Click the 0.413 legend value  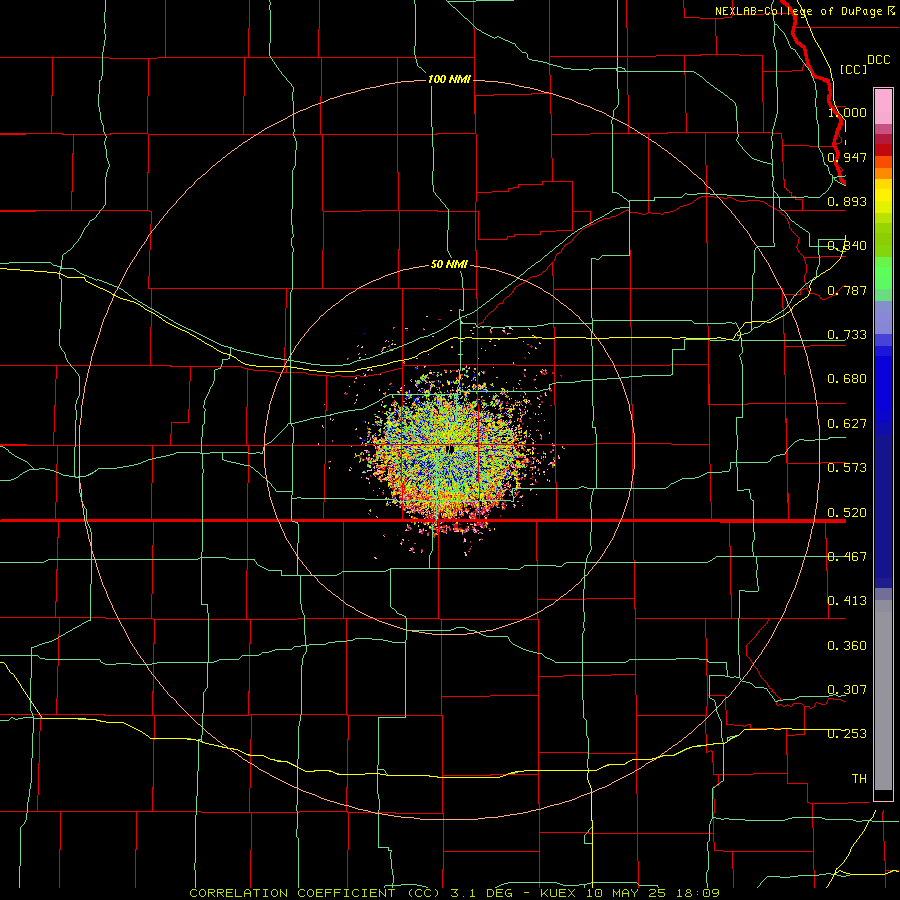pos(847,601)
